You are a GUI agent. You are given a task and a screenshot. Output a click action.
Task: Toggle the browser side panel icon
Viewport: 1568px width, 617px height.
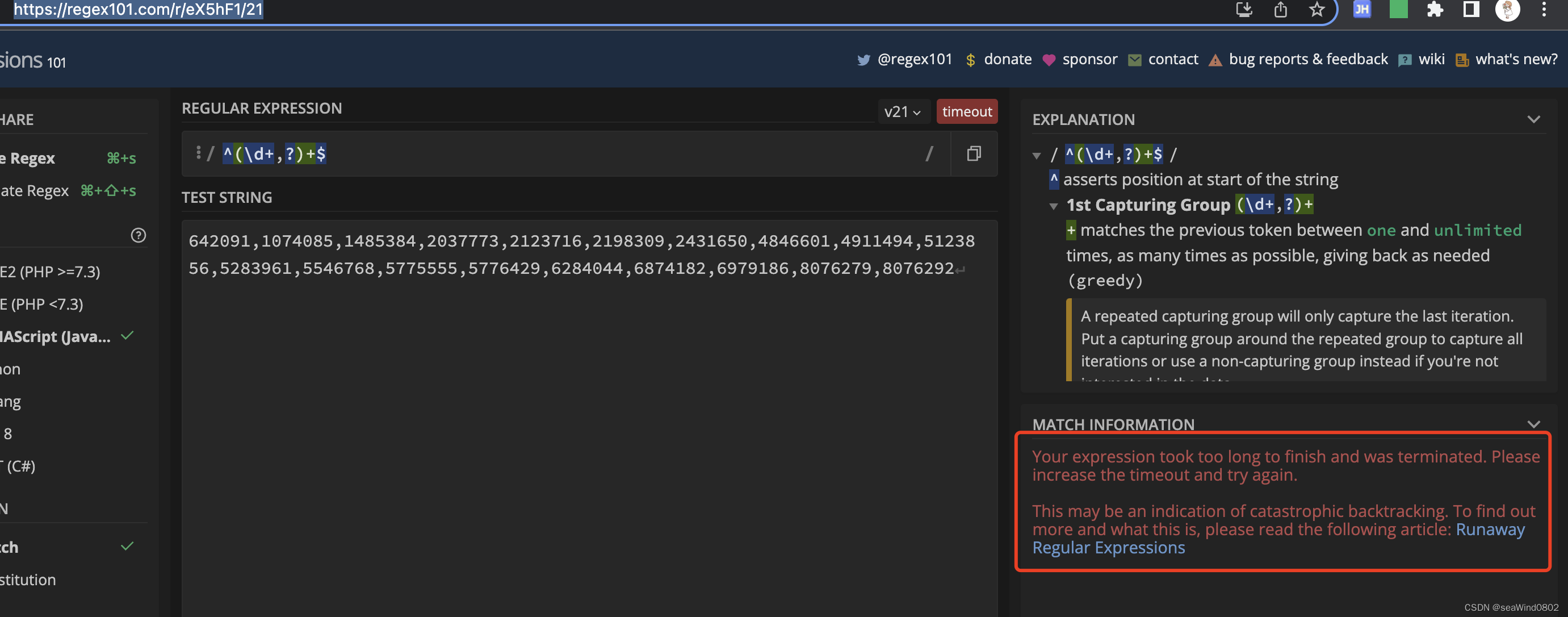[1471, 10]
